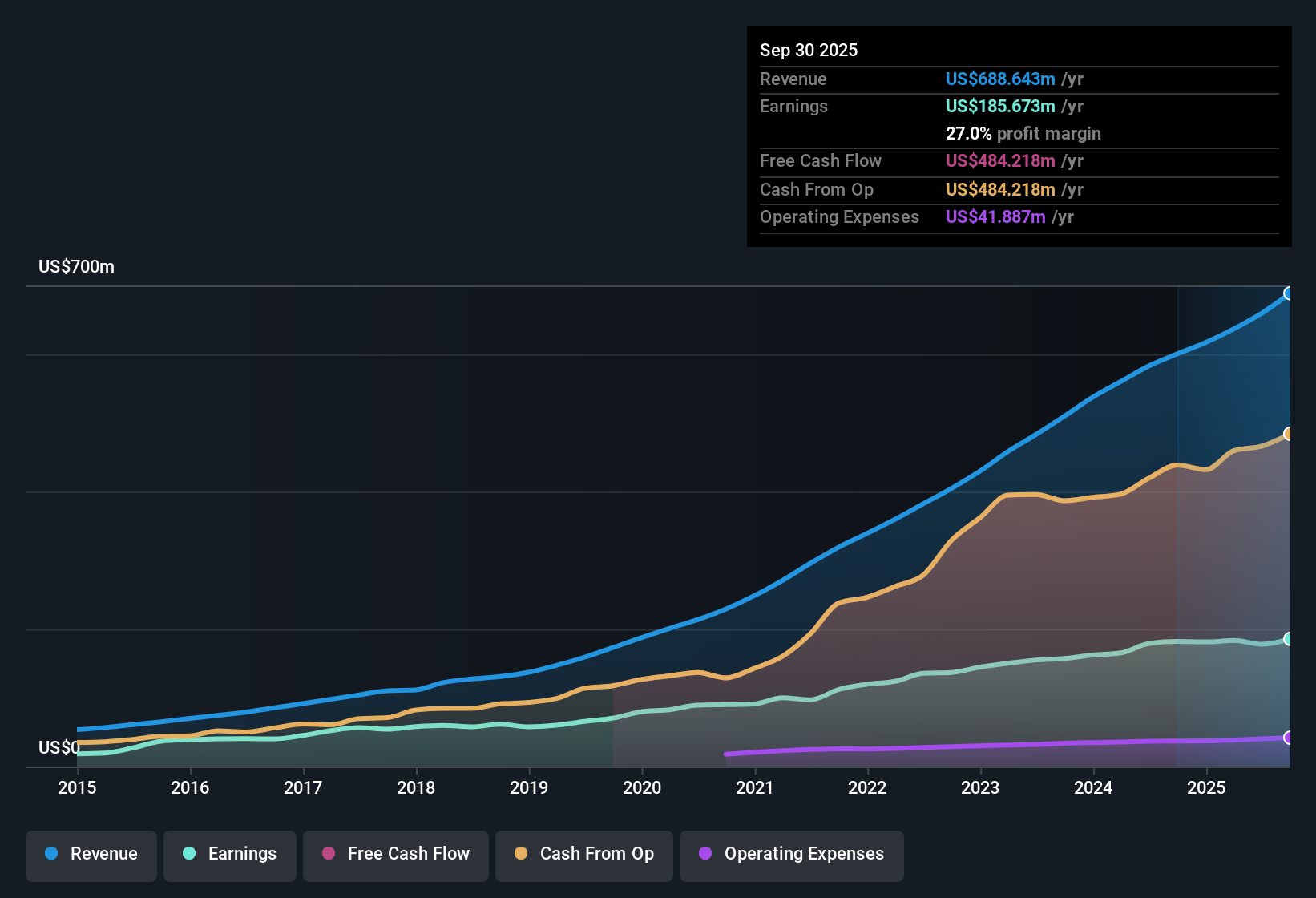
Task: Click the pink Free Cash Flow legend dot
Action: click(329, 853)
